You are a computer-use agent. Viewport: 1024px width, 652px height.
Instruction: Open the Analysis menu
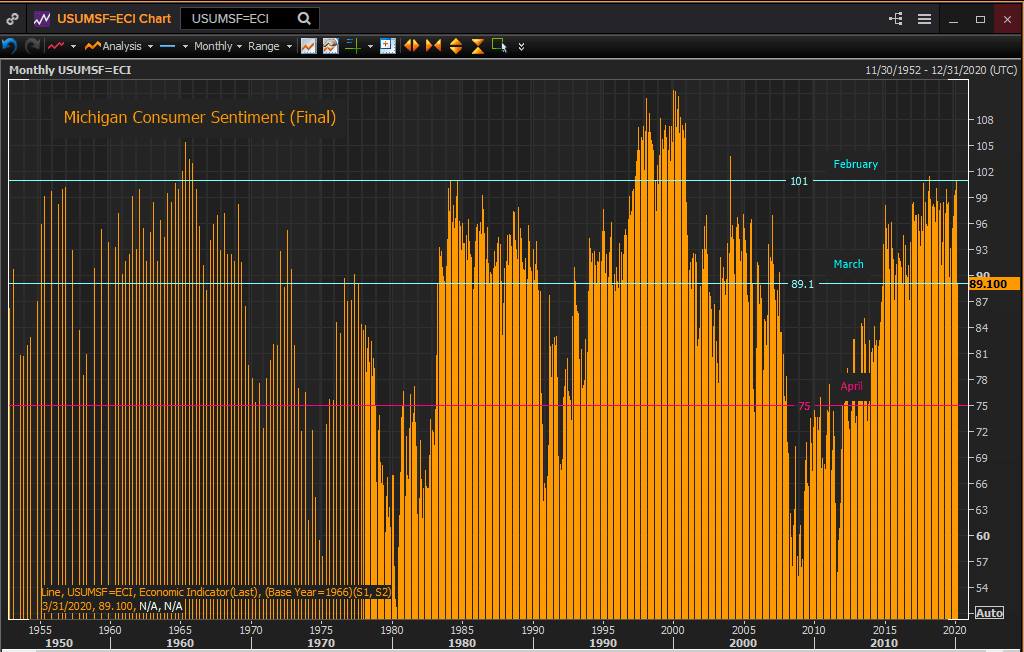(x=119, y=46)
